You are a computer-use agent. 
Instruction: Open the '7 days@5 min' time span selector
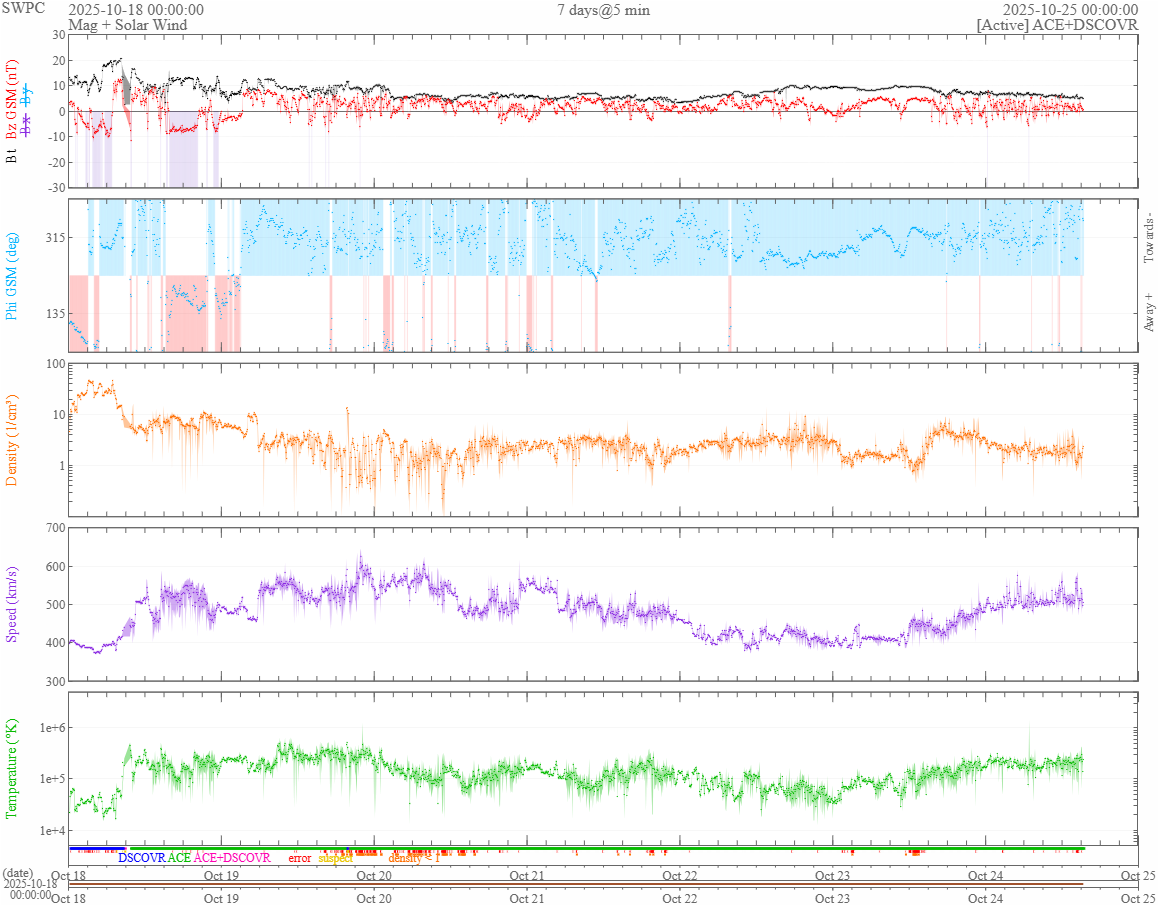(600, 10)
